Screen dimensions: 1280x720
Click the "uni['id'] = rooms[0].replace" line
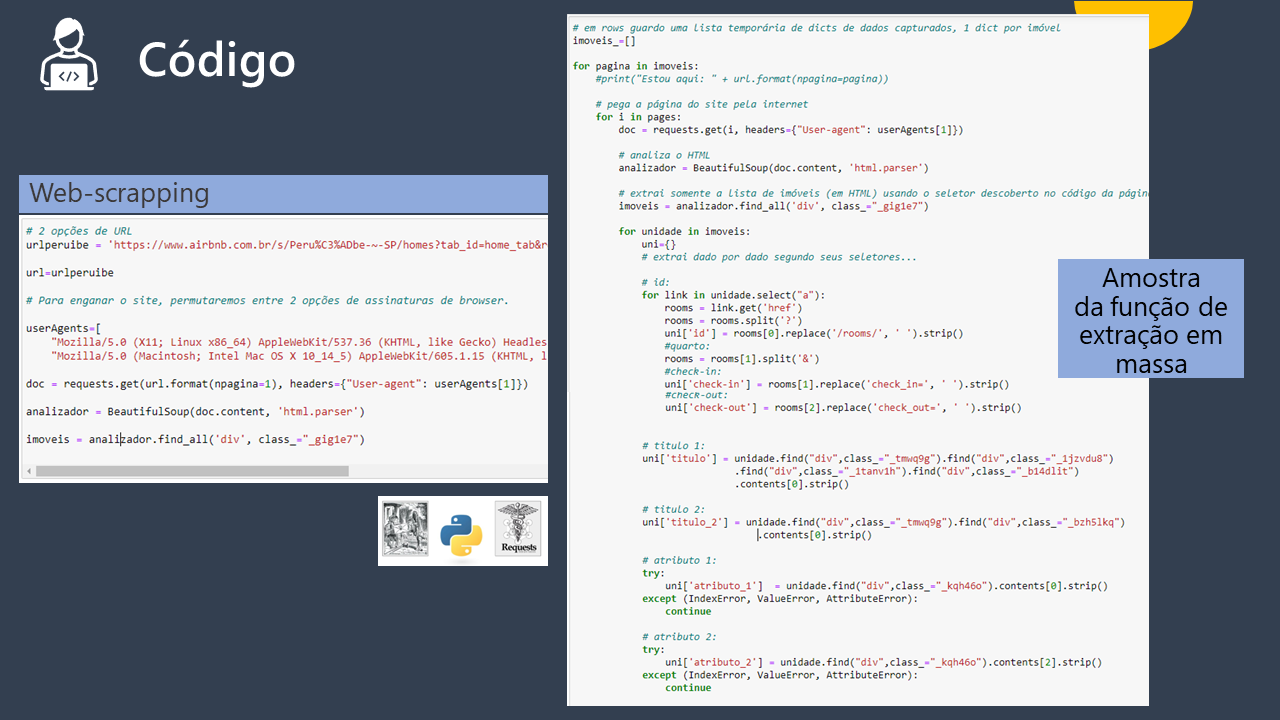coord(814,333)
